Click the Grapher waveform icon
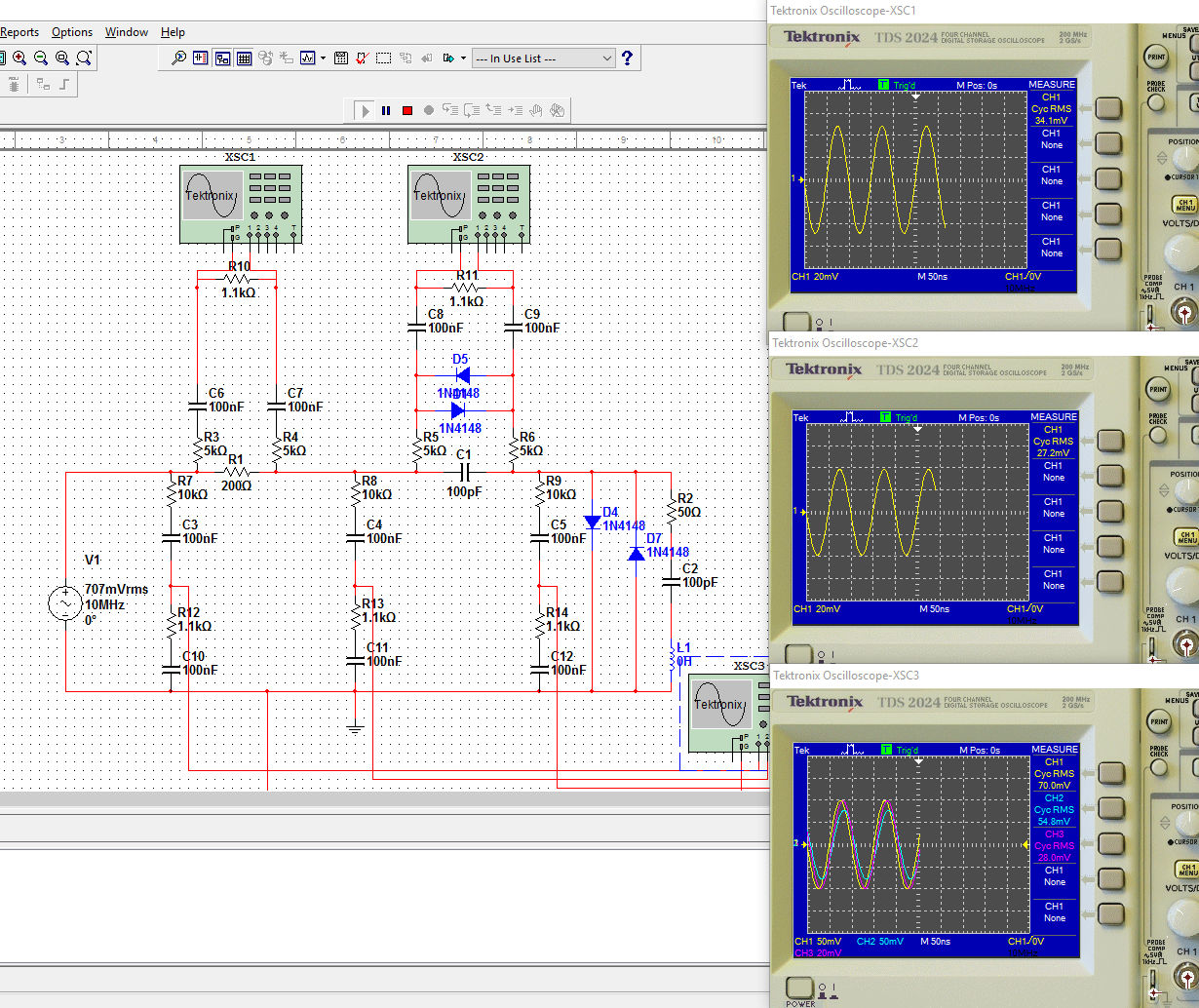This screenshot has width=1199, height=1008. pyautogui.click(x=307, y=58)
